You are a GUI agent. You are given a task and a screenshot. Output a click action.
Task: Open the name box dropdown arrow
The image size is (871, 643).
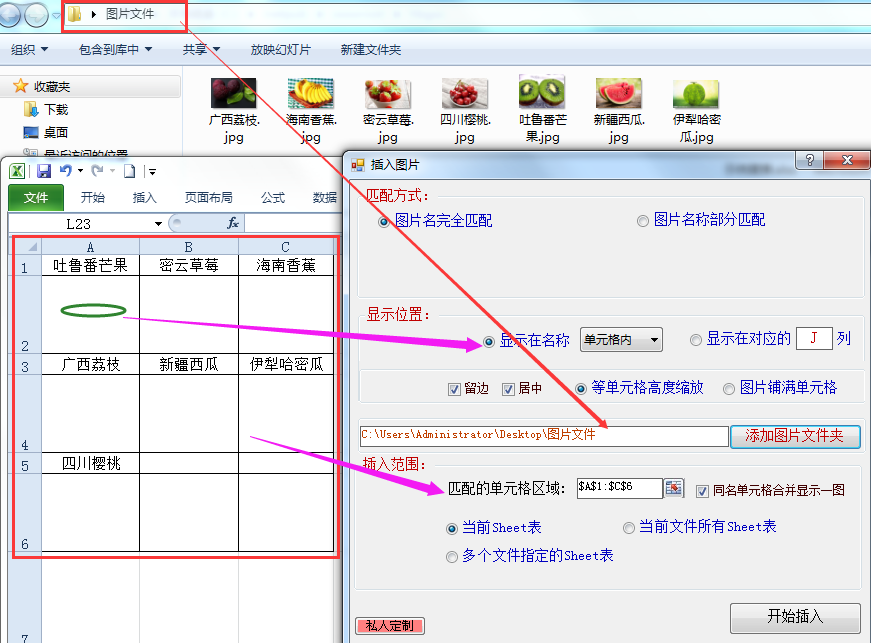[x=158, y=224]
